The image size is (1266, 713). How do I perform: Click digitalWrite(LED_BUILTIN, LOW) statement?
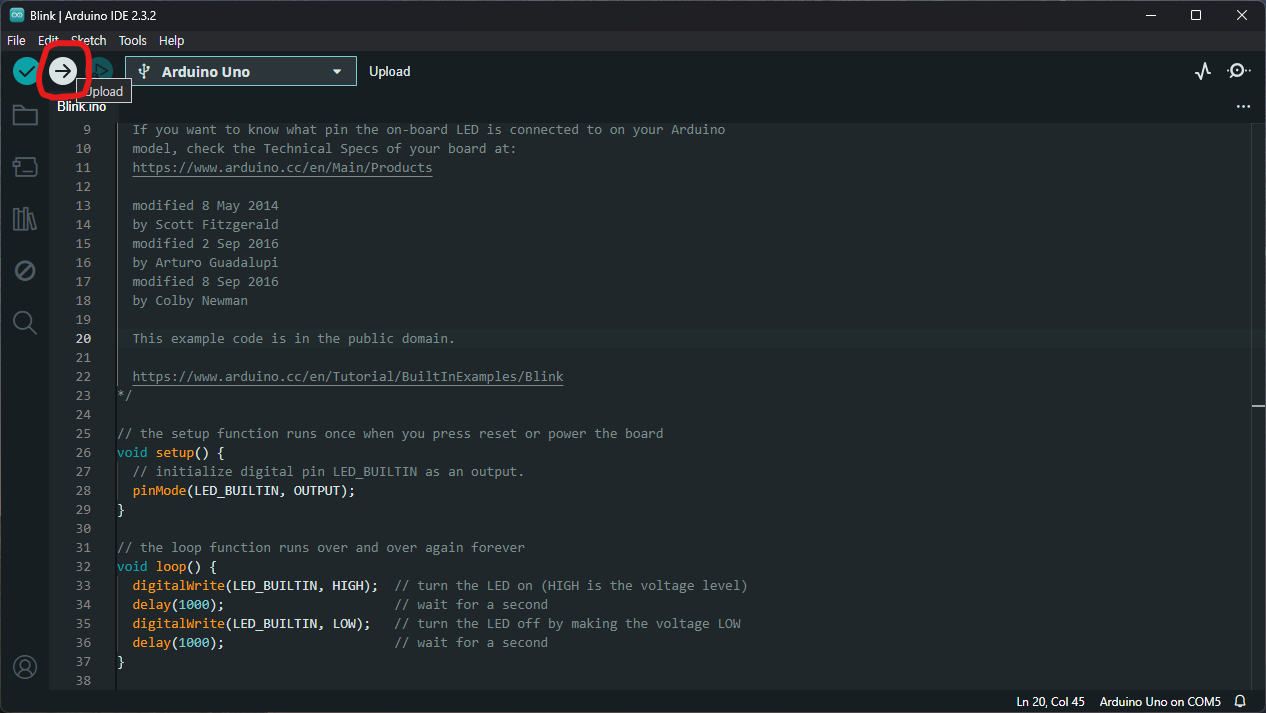point(251,624)
